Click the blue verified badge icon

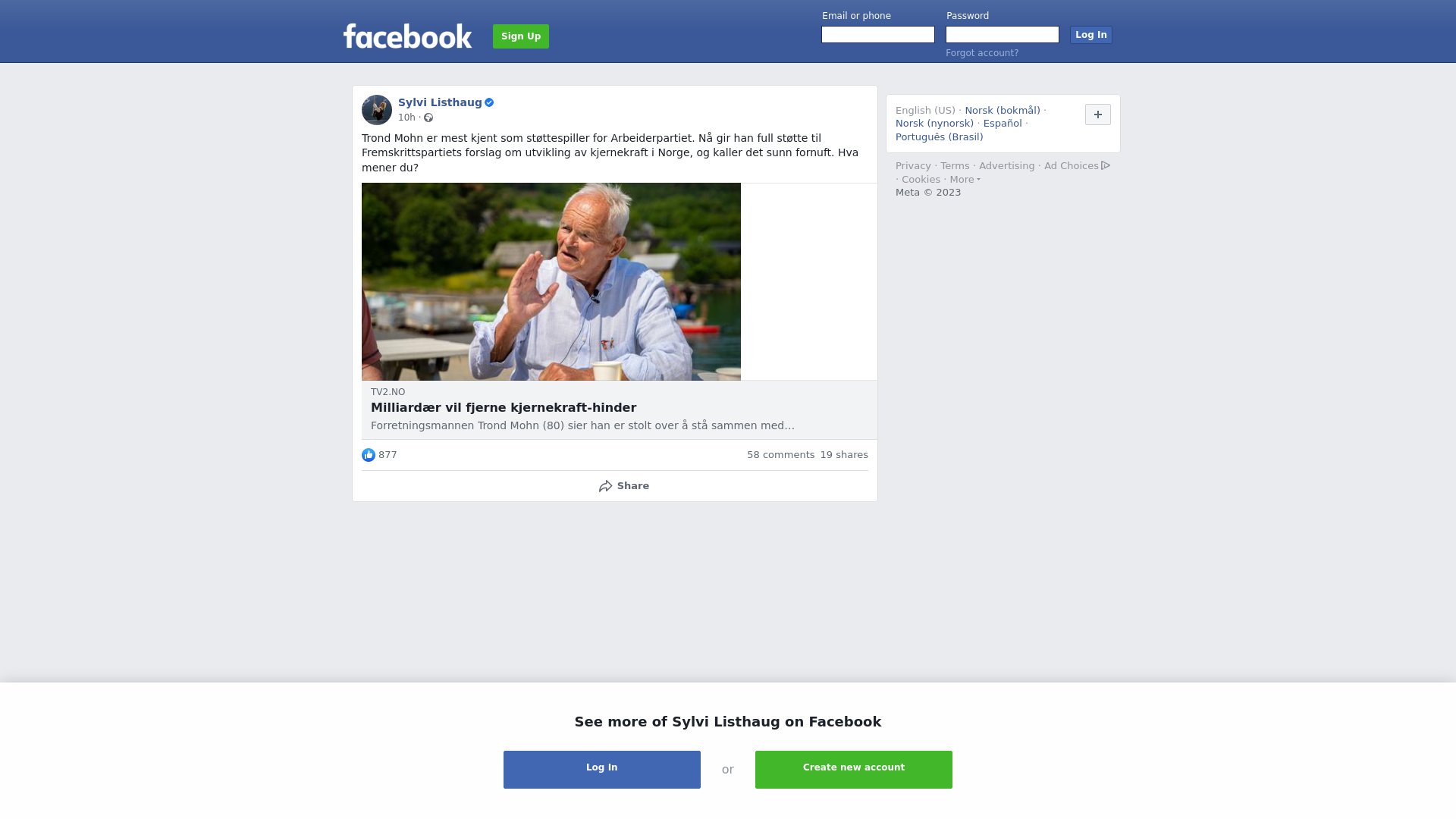489,102
